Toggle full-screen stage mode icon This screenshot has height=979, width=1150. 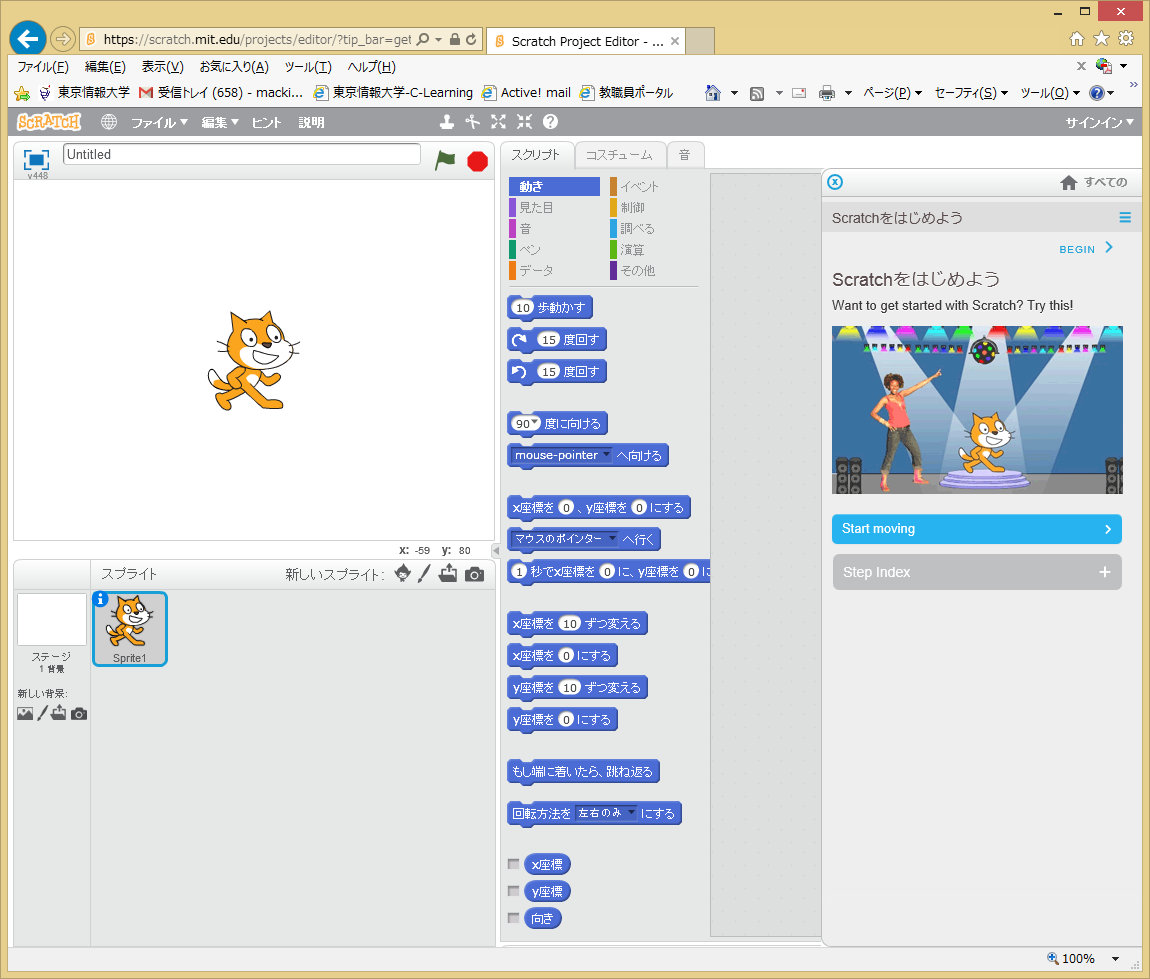[x=36, y=159]
